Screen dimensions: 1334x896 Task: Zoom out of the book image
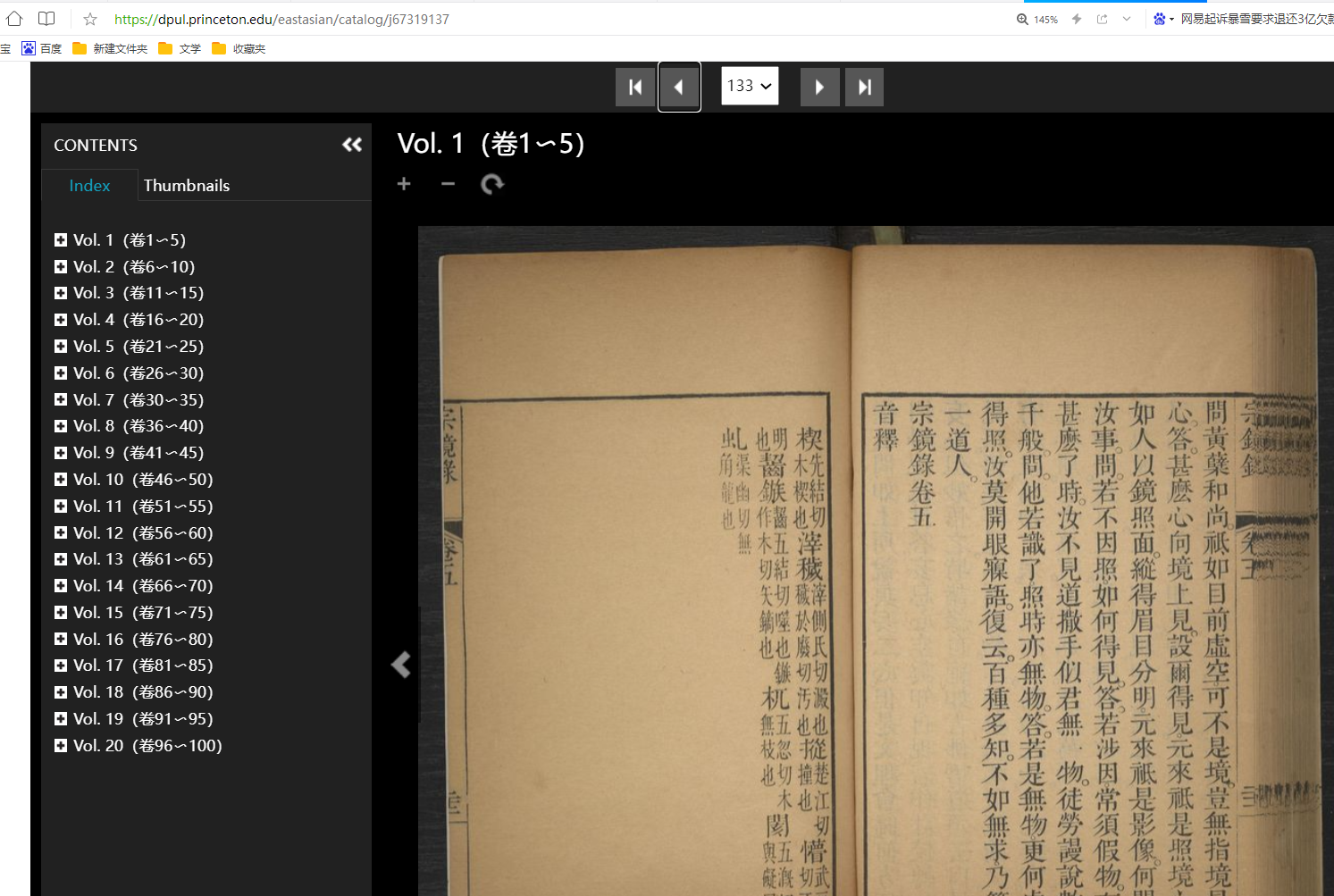[x=448, y=184]
